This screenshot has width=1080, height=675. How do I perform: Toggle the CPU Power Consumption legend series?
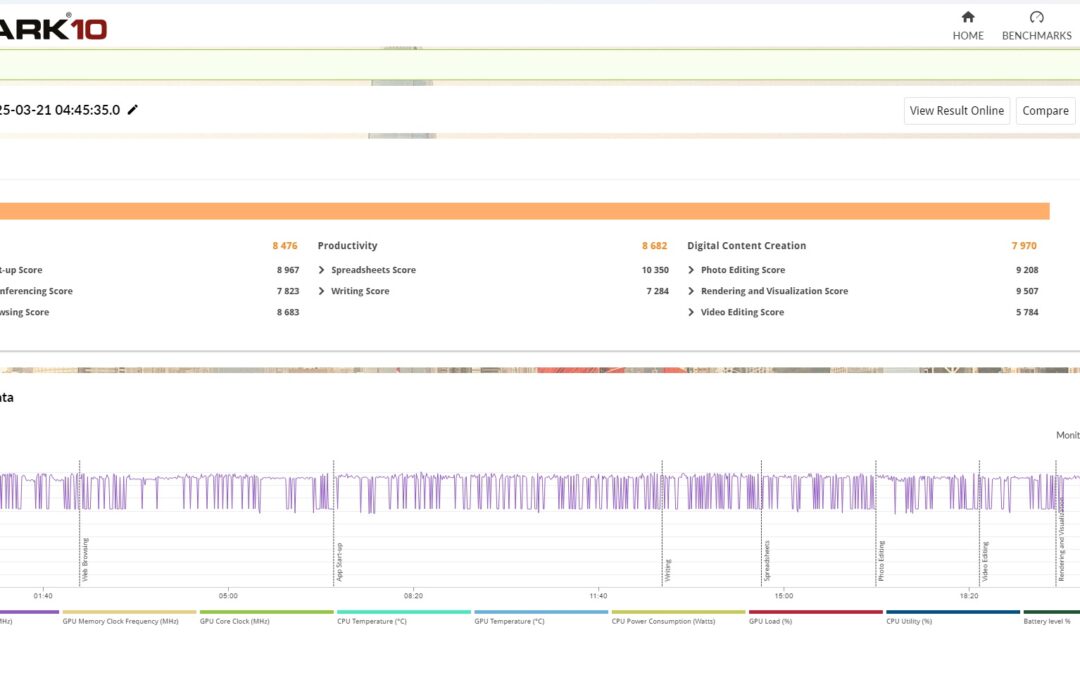click(x=659, y=621)
